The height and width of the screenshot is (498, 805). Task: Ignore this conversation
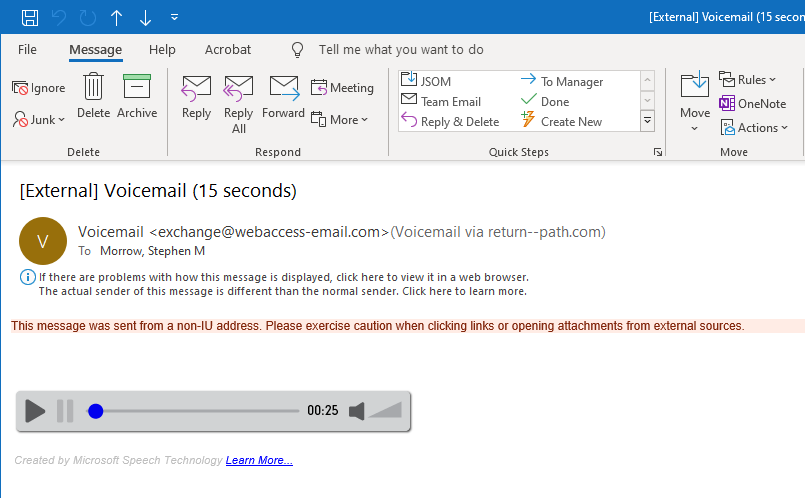click(39, 88)
